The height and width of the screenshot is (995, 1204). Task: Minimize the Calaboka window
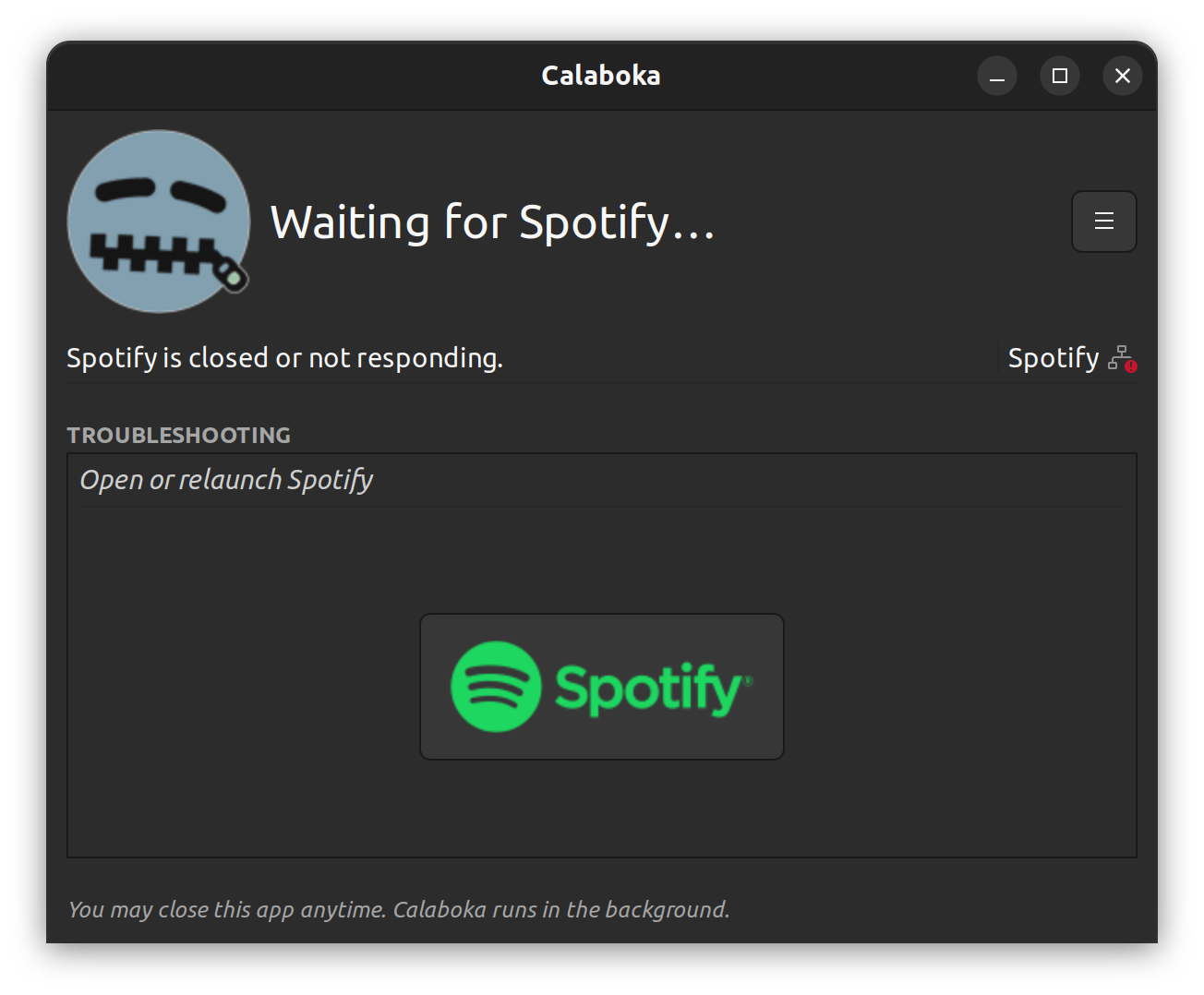[x=997, y=76]
